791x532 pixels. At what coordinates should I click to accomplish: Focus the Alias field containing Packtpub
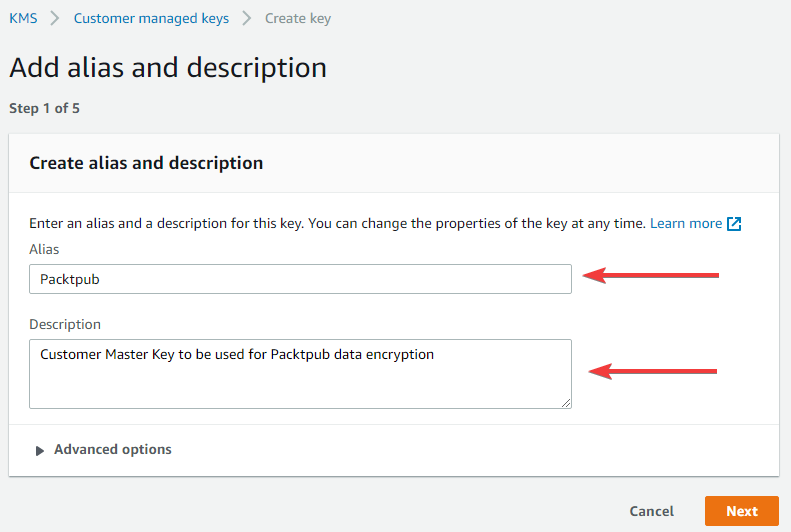(300, 279)
